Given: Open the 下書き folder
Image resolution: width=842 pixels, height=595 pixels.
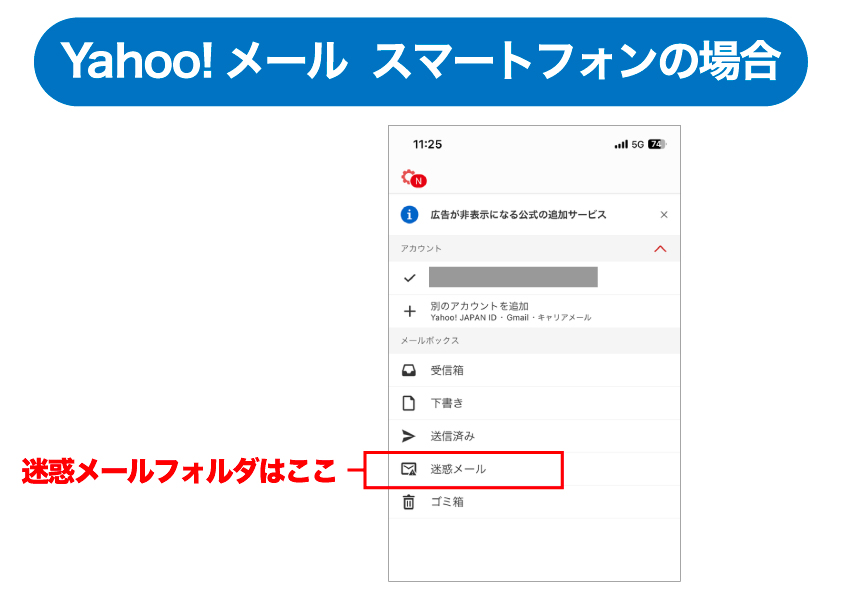Looking at the screenshot, I should (x=534, y=403).
